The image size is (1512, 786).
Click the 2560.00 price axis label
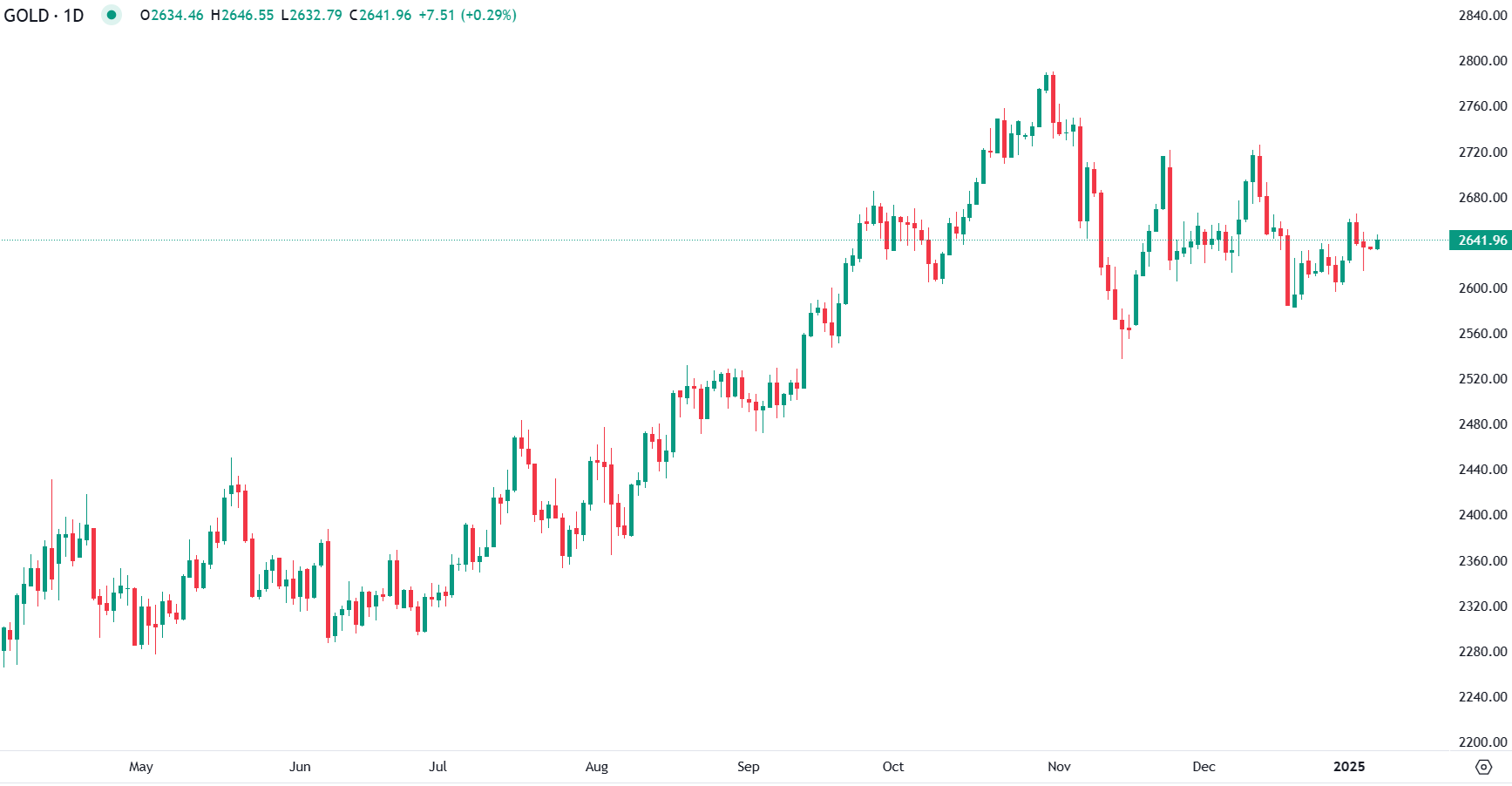[x=1482, y=333]
